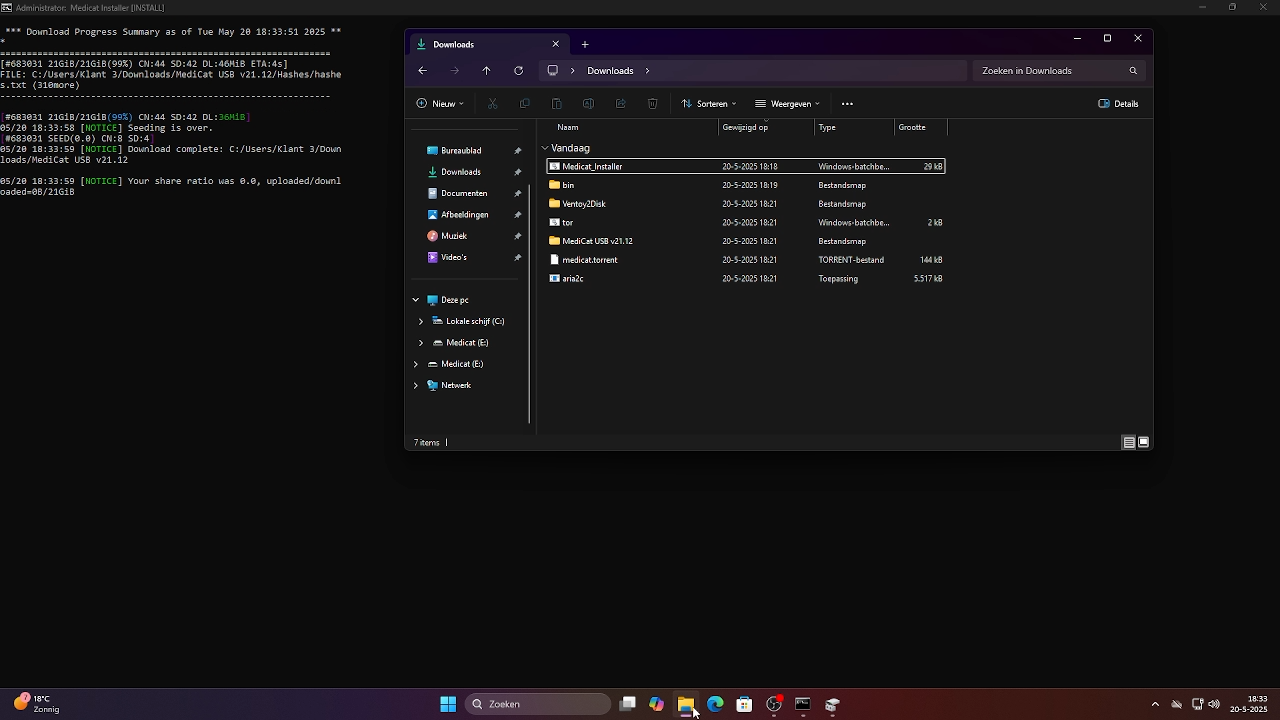Viewport: 1280px width, 720px height.
Task: Click the Up one level arrow
Action: (x=486, y=71)
